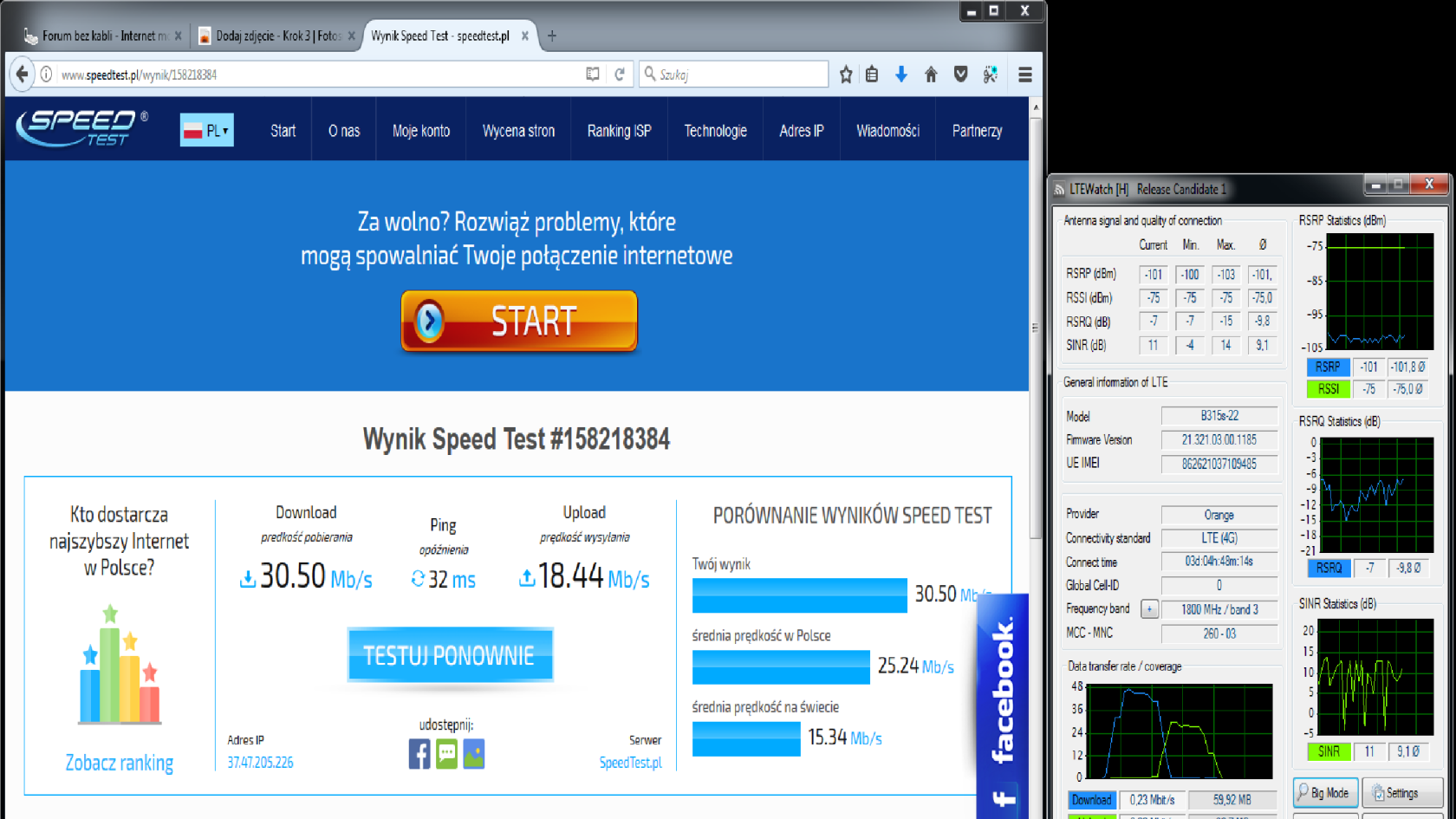This screenshot has height=819, width=1456.
Task: Bookmark this page with star icon
Action: tap(846, 75)
